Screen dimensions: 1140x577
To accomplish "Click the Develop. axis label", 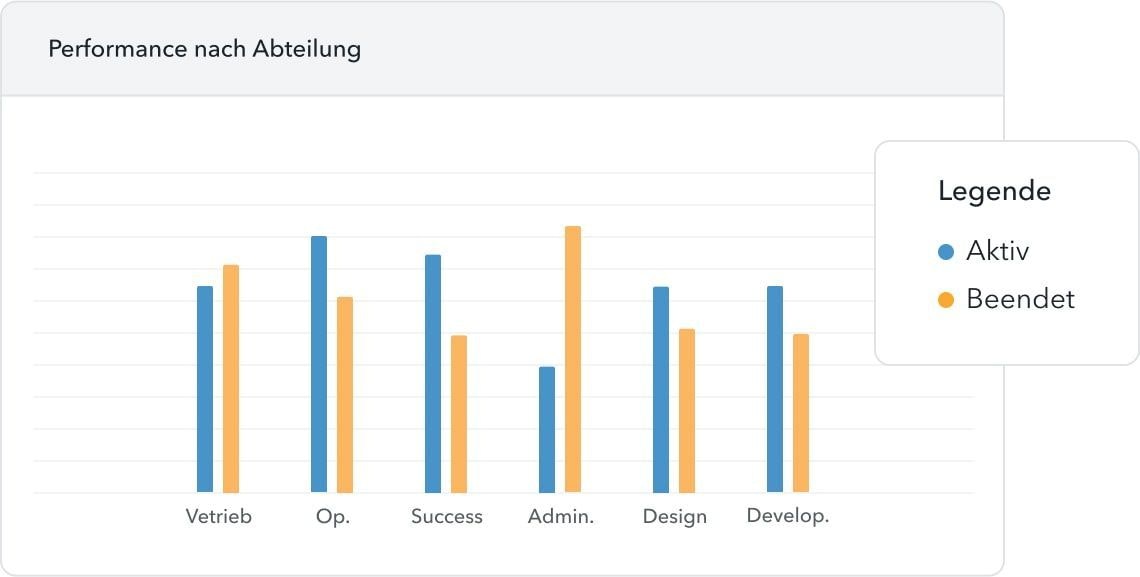I will [788, 517].
